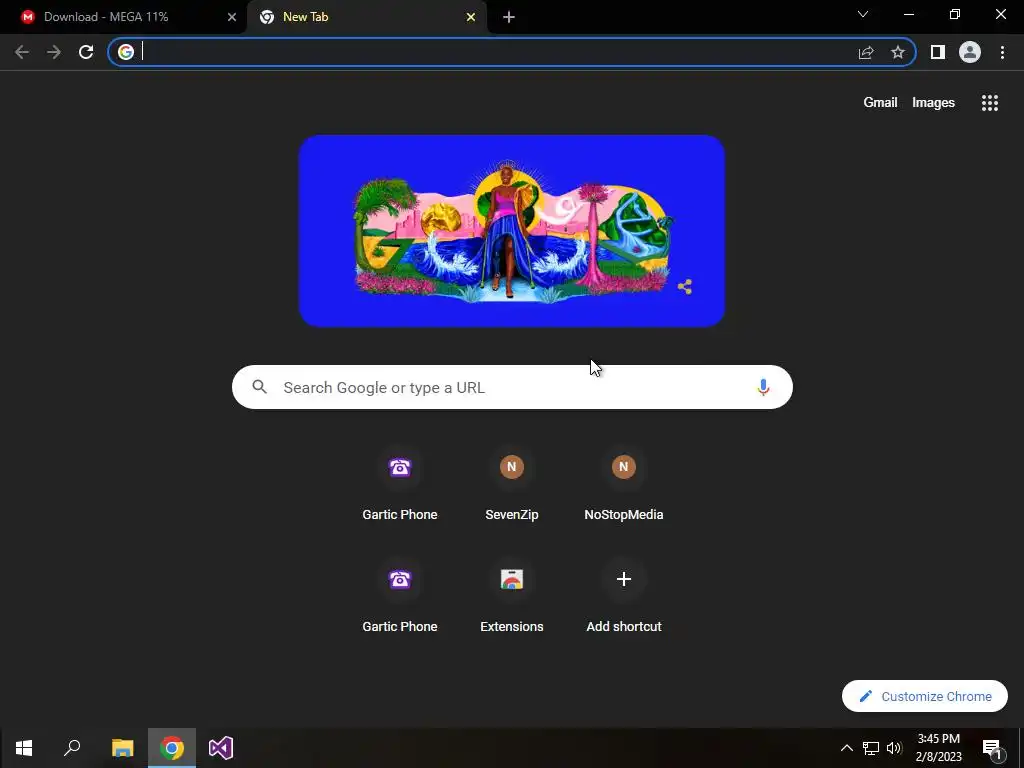Open Visual Studio from the taskbar
The height and width of the screenshot is (768, 1024).
[221, 748]
